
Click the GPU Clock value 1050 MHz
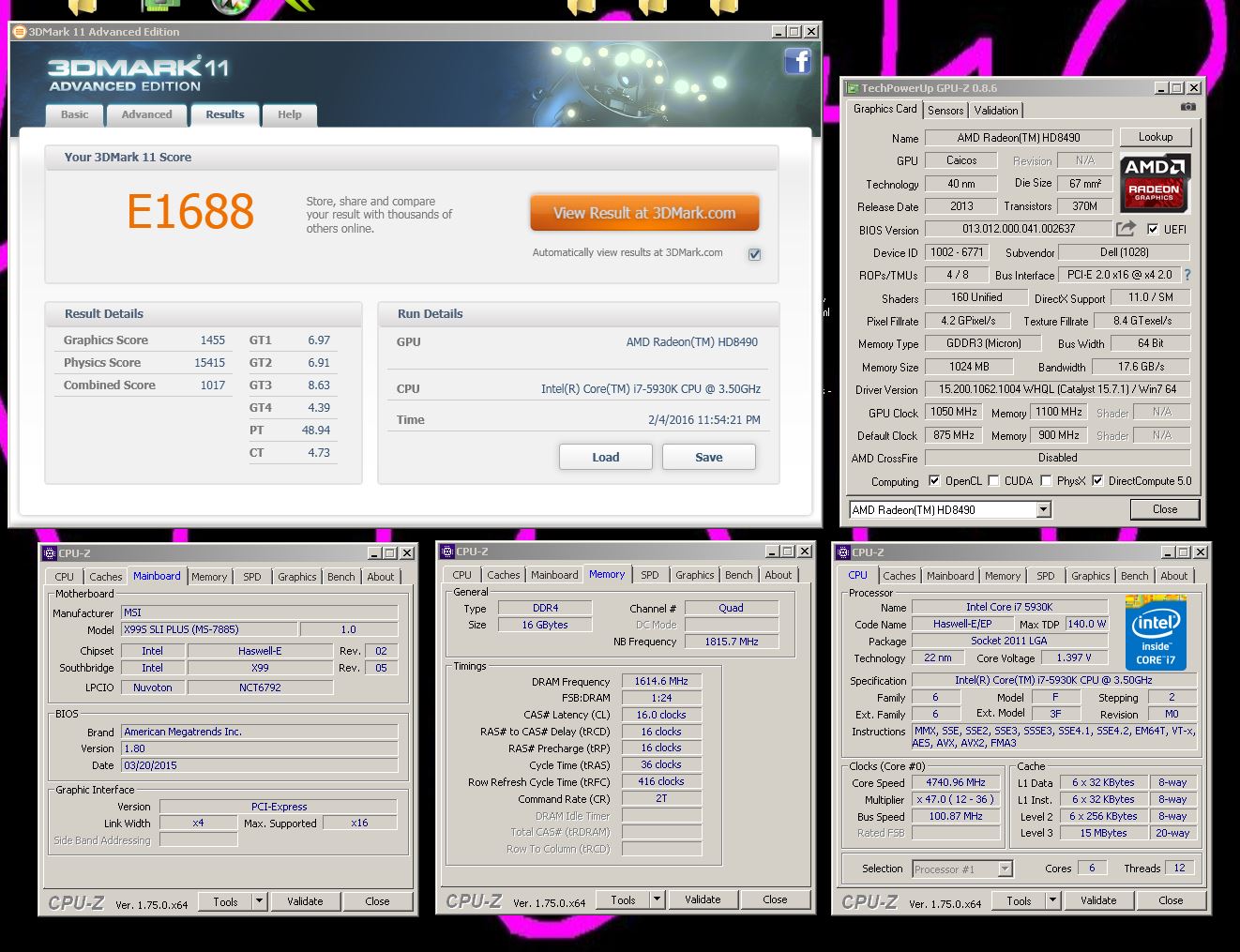click(x=954, y=412)
